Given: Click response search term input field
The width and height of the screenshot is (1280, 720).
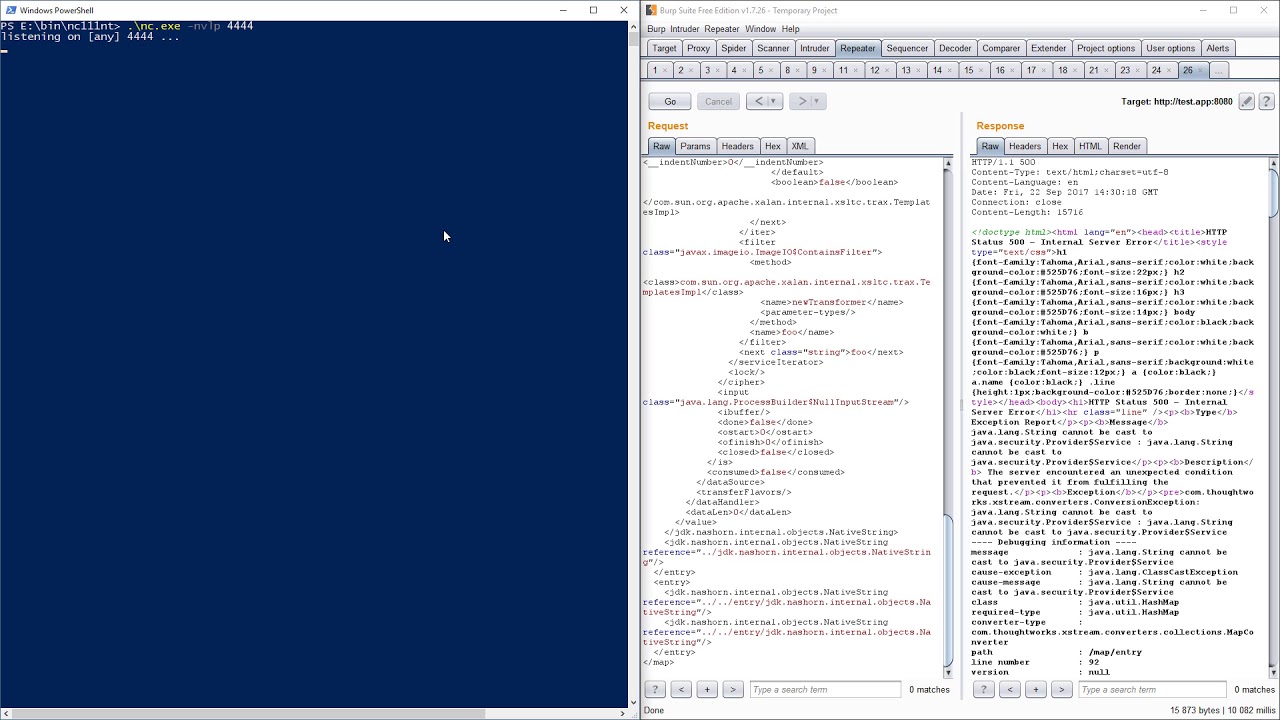Looking at the screenshot, I should (1152, 689).
